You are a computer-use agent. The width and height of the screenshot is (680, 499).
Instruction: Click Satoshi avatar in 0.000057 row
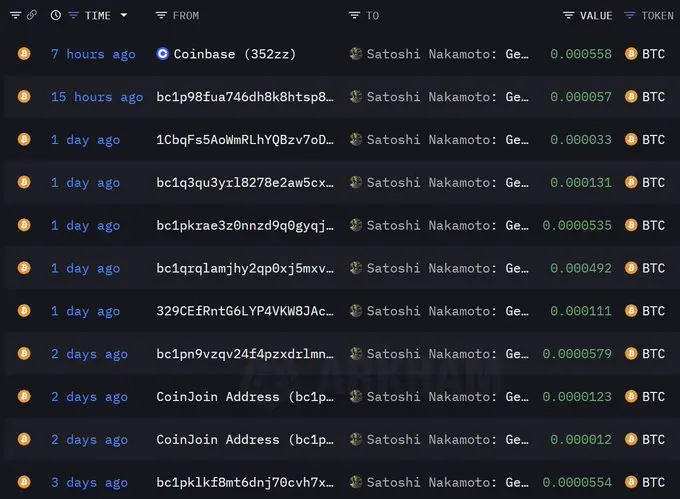(x=356, y=96)
